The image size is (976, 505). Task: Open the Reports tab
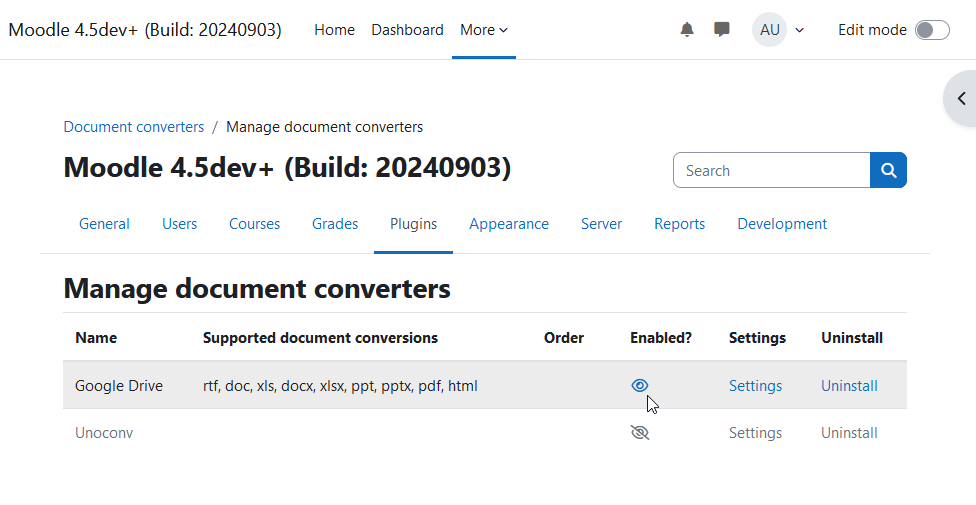coord(679,224)
